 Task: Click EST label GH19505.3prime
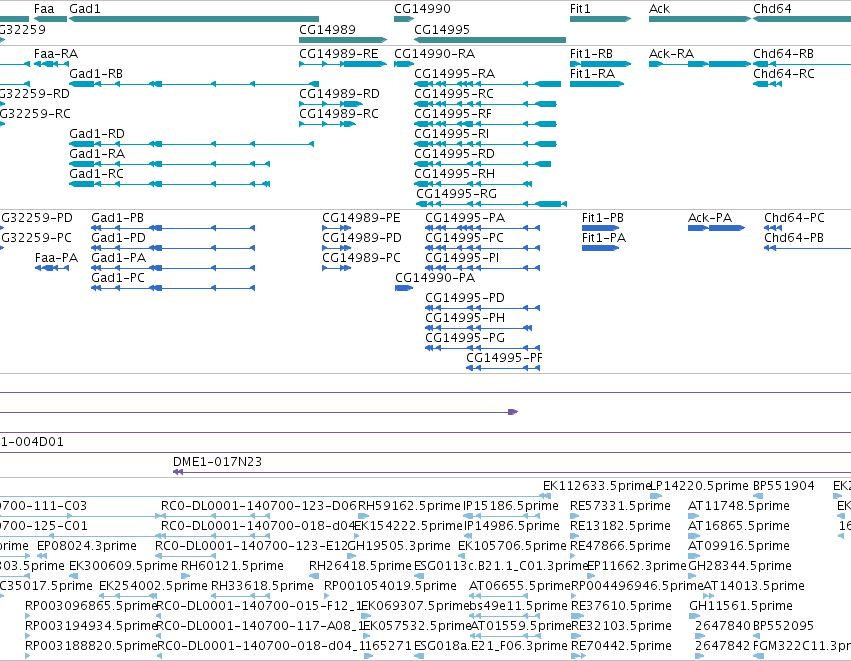pyautogui.click(x=399, y=546)
